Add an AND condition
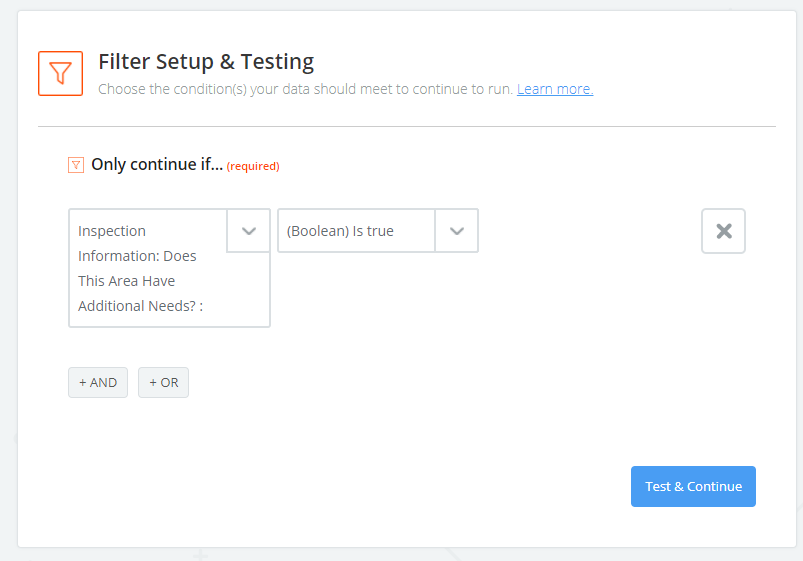The height and width of the screenshot is (561, 803). pos(98,382)
